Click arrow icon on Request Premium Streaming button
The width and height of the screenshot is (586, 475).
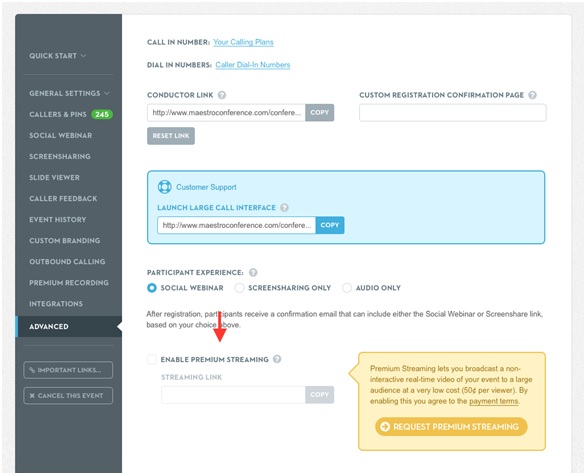(x=385, y=426)
